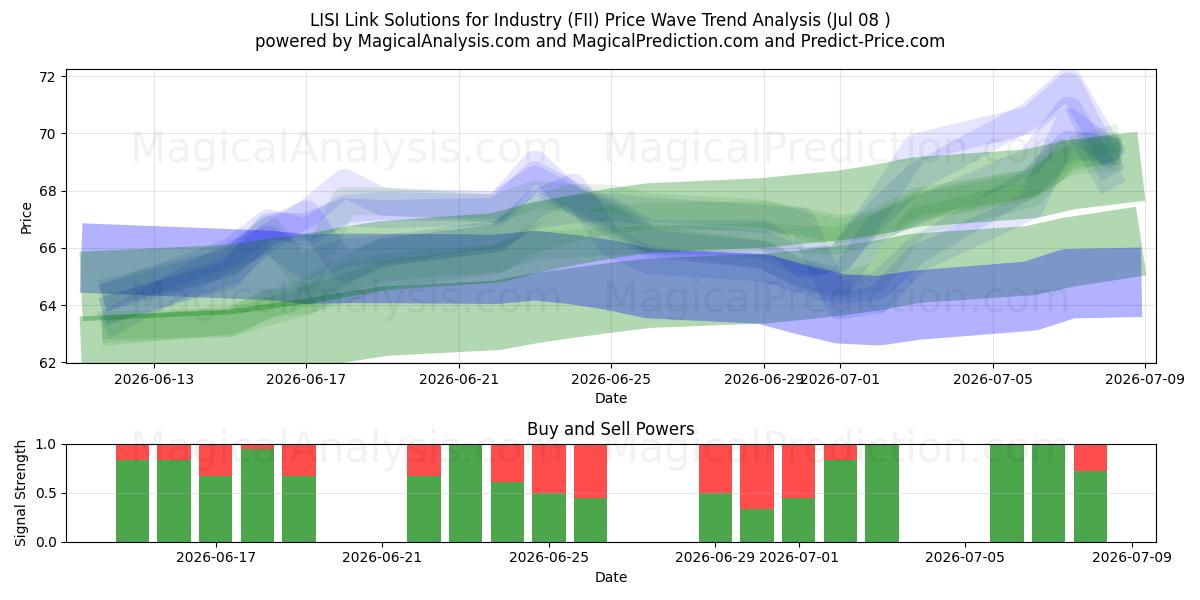Click red sell segment of 2026-07-01 bar
1200x600 pixels.
[x=798, y=471]
